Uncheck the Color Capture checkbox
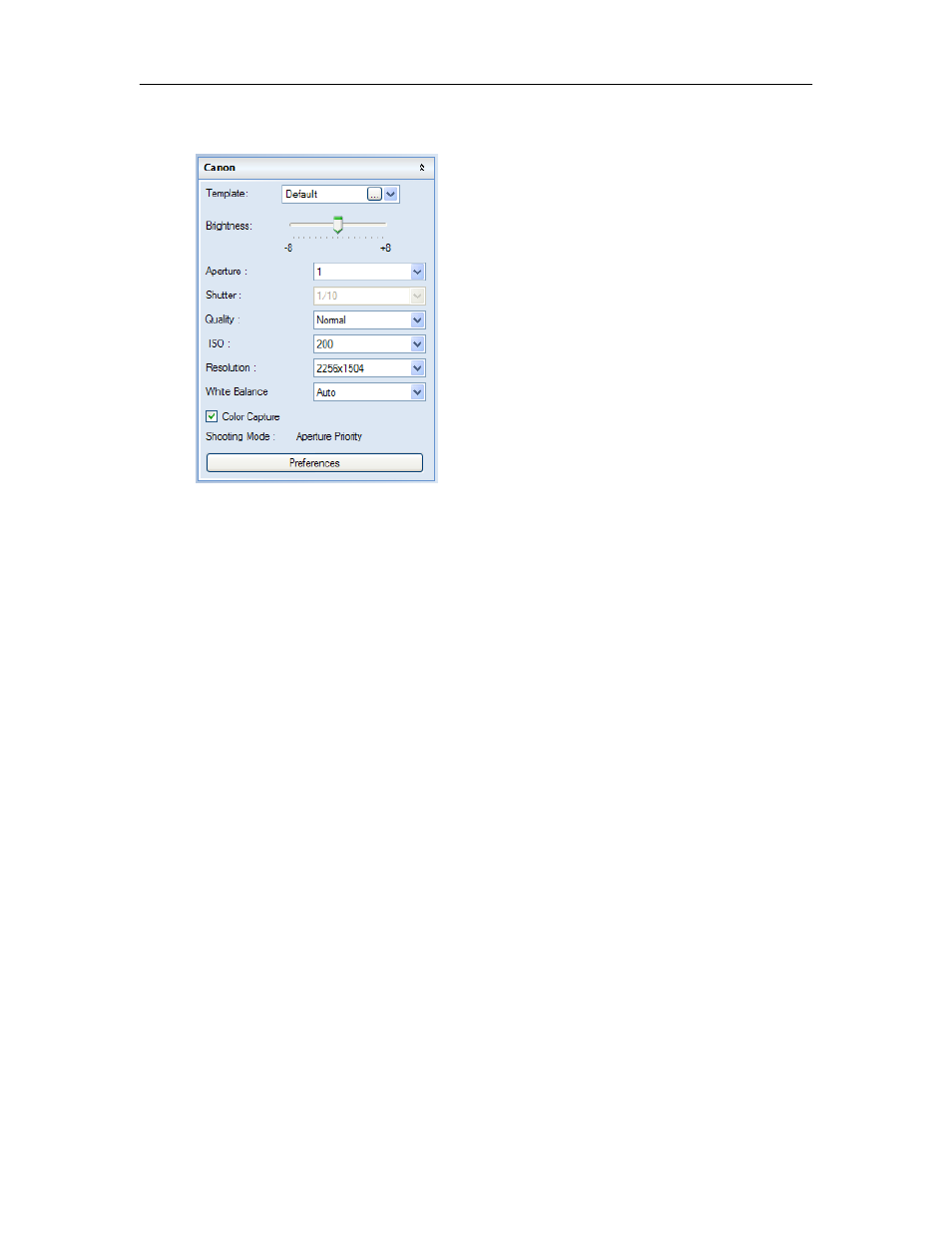 click(x=212, y=416)
